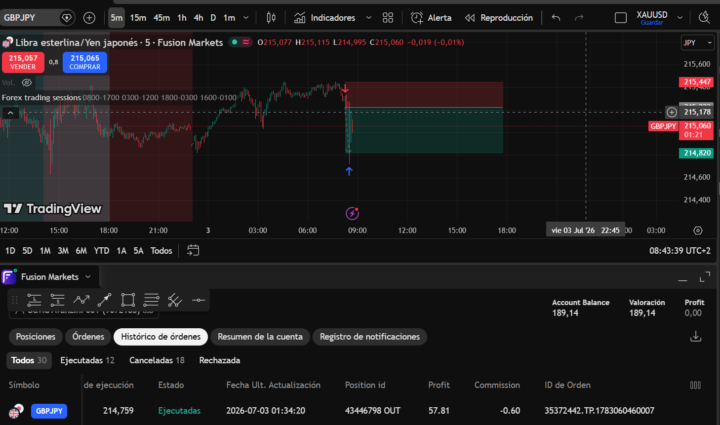Start bar Reproducción mode

499,18
